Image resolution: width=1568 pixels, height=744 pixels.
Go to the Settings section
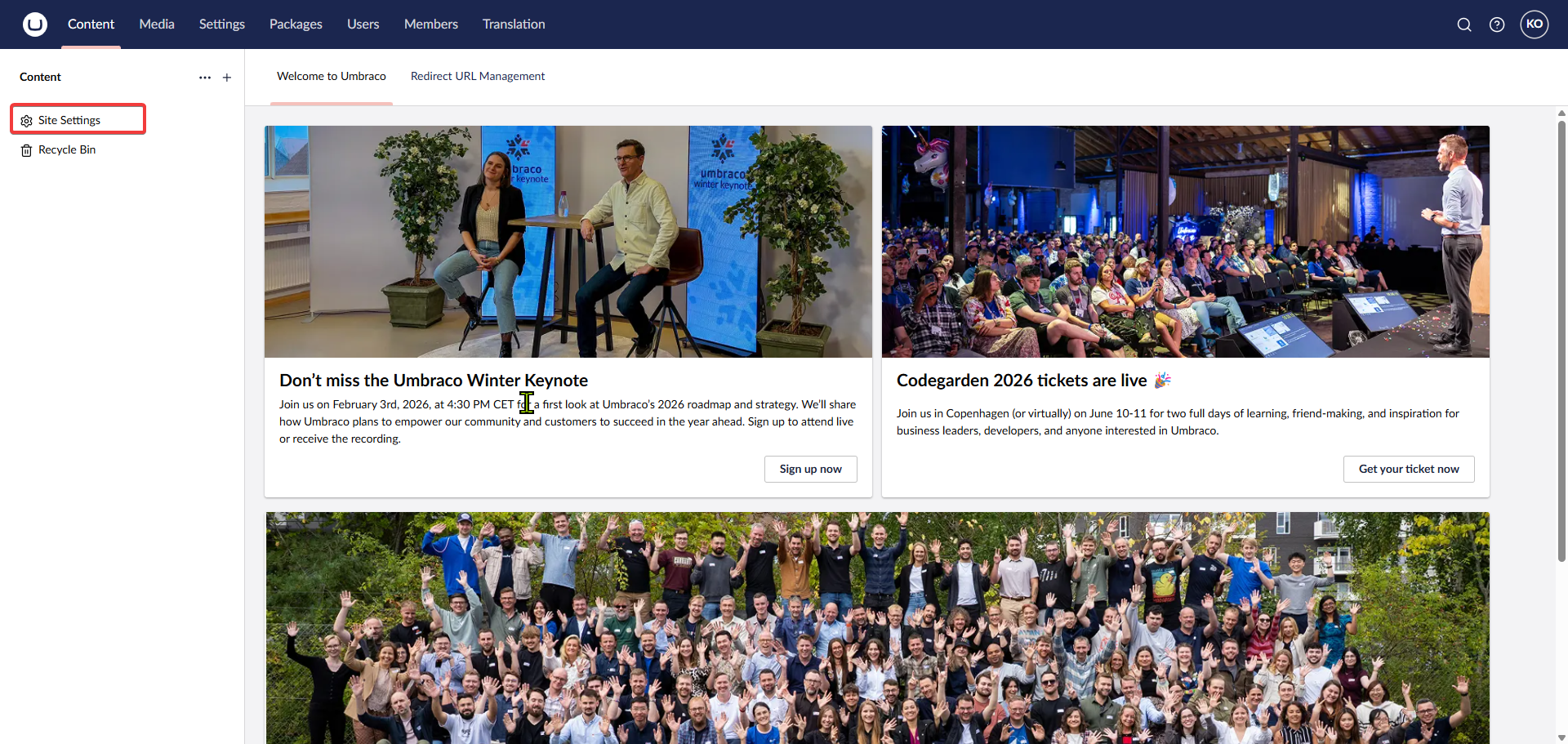point(221,25)
